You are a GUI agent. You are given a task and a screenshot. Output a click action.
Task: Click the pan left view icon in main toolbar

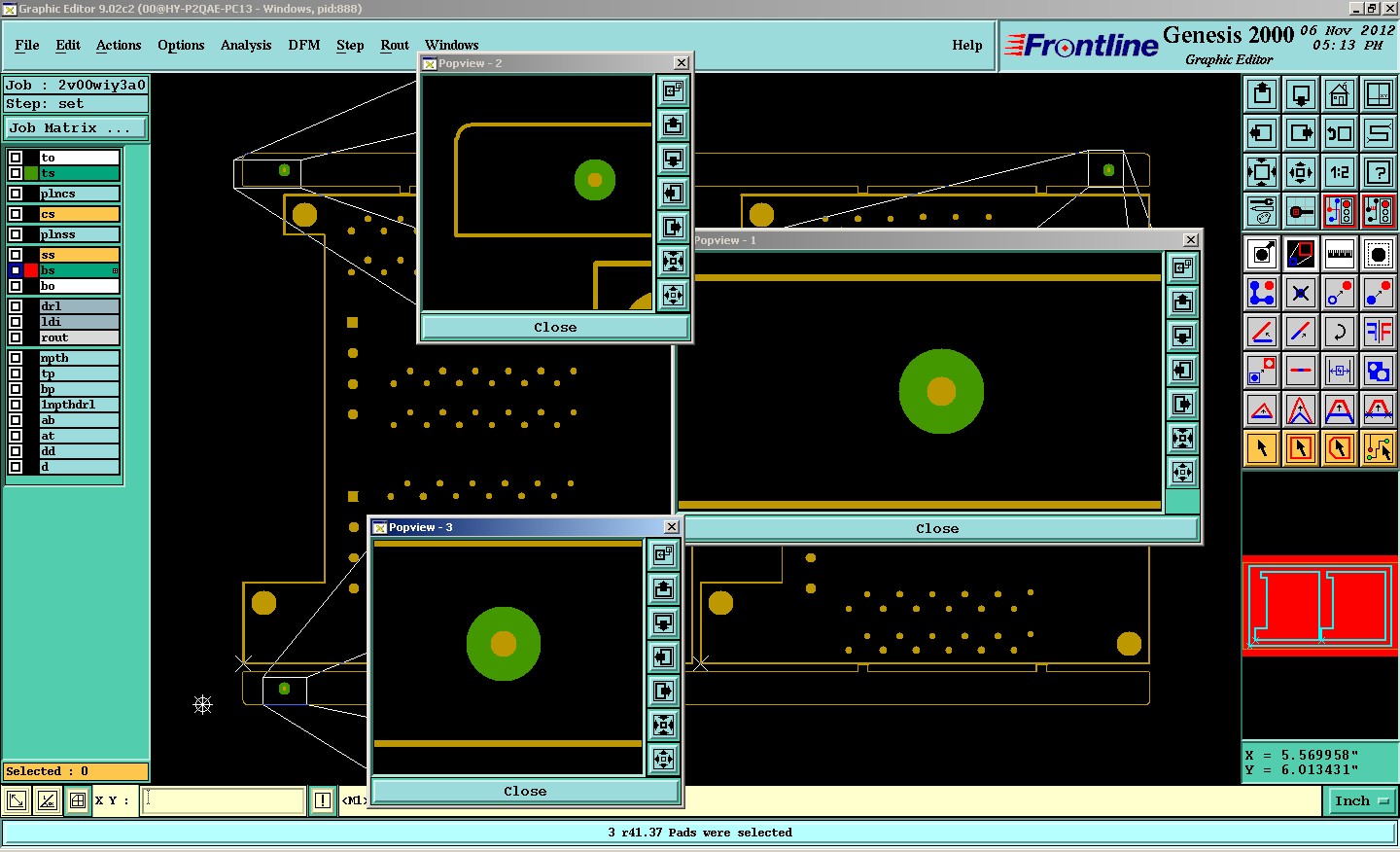click(1262, 133)
